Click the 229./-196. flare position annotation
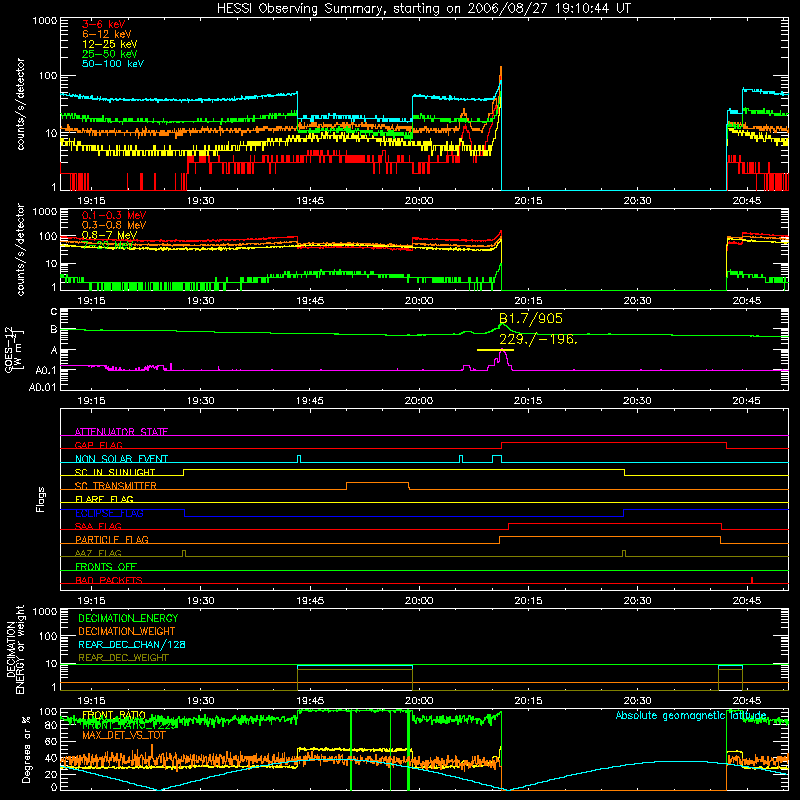The height and width of the screenshot is (800, 800). point(538,339)
